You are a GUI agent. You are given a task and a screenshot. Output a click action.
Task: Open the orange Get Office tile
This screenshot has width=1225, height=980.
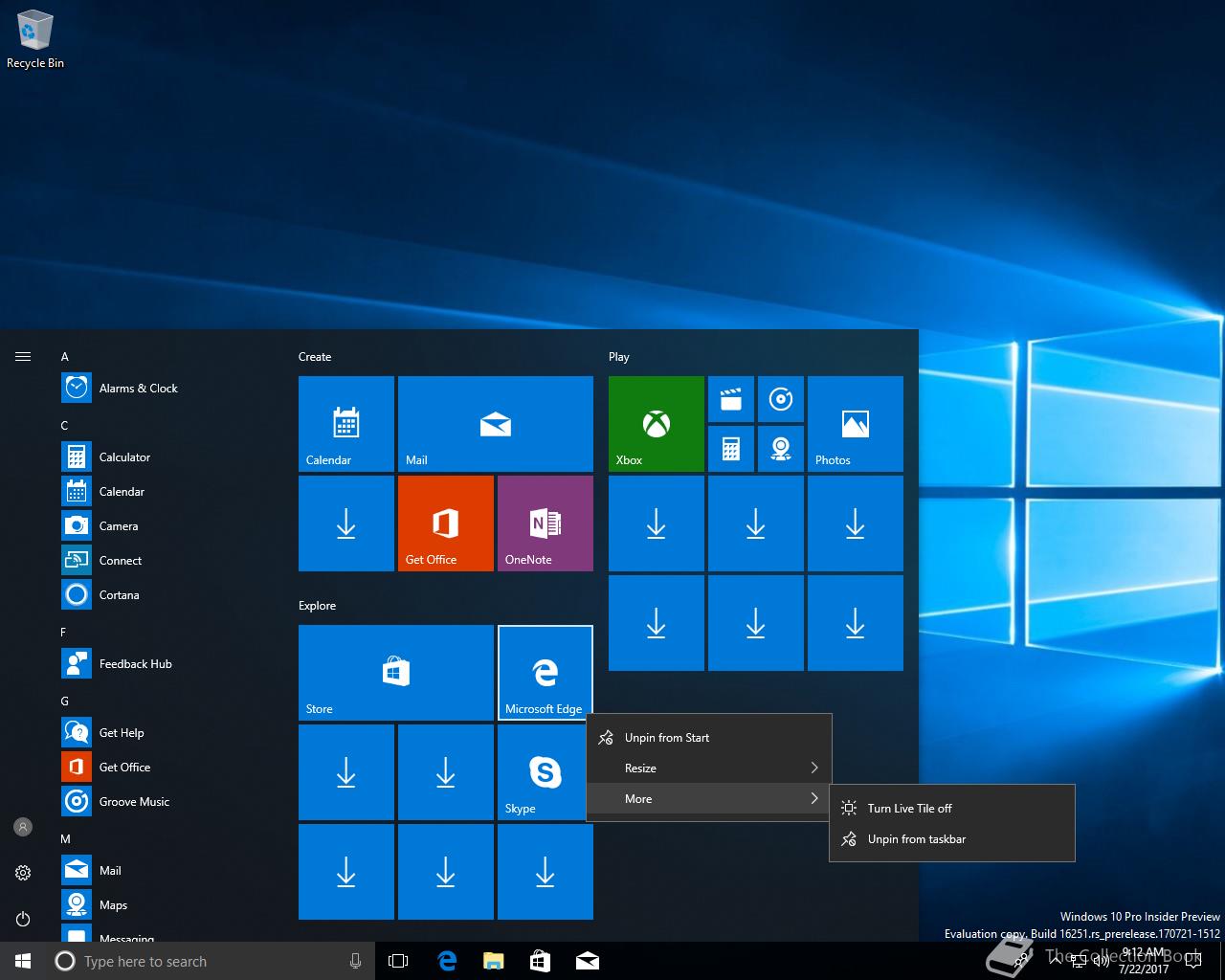[x=446, y=523]
